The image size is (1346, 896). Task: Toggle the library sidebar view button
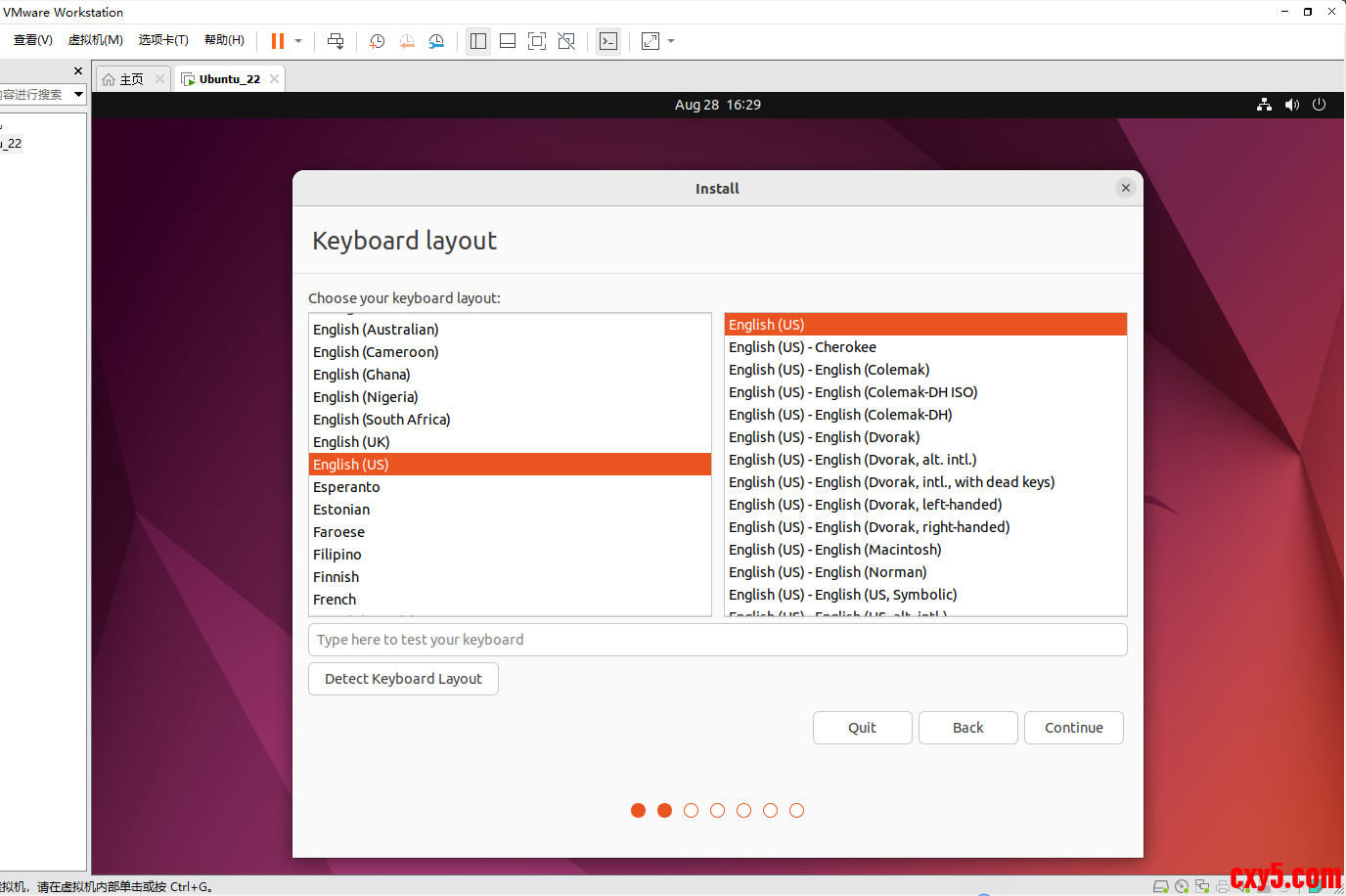478,41
